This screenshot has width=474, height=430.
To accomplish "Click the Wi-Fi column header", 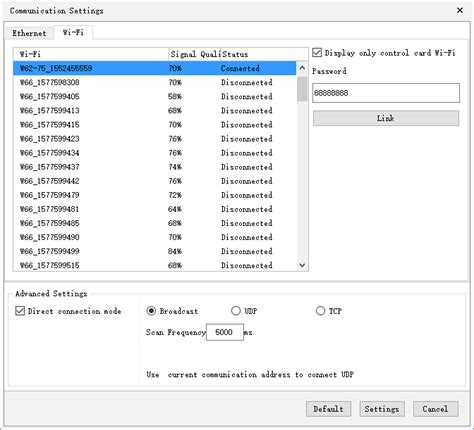I will [91, 54].
